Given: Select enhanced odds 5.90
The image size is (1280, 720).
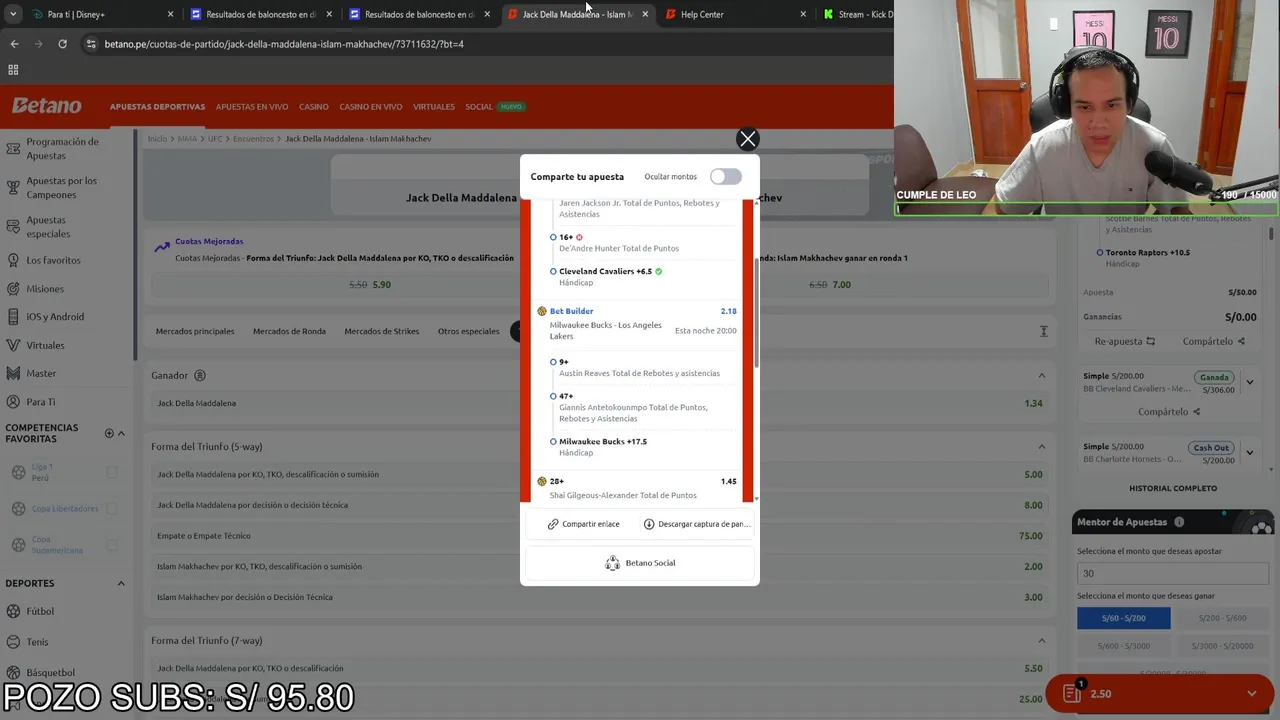Looking at the screenshot, I should pos(371,285).
